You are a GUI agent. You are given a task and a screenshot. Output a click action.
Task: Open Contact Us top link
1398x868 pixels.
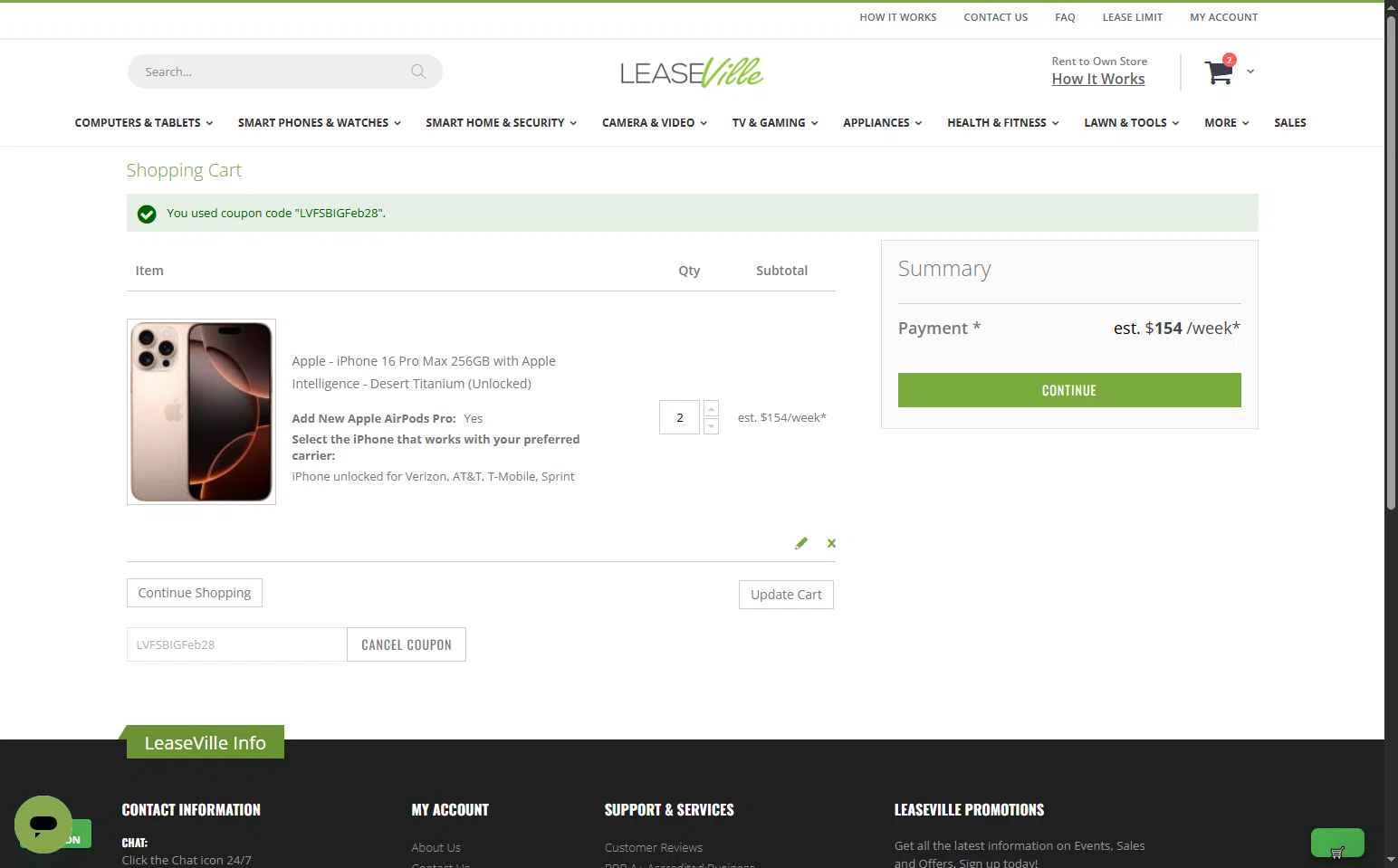995,17
